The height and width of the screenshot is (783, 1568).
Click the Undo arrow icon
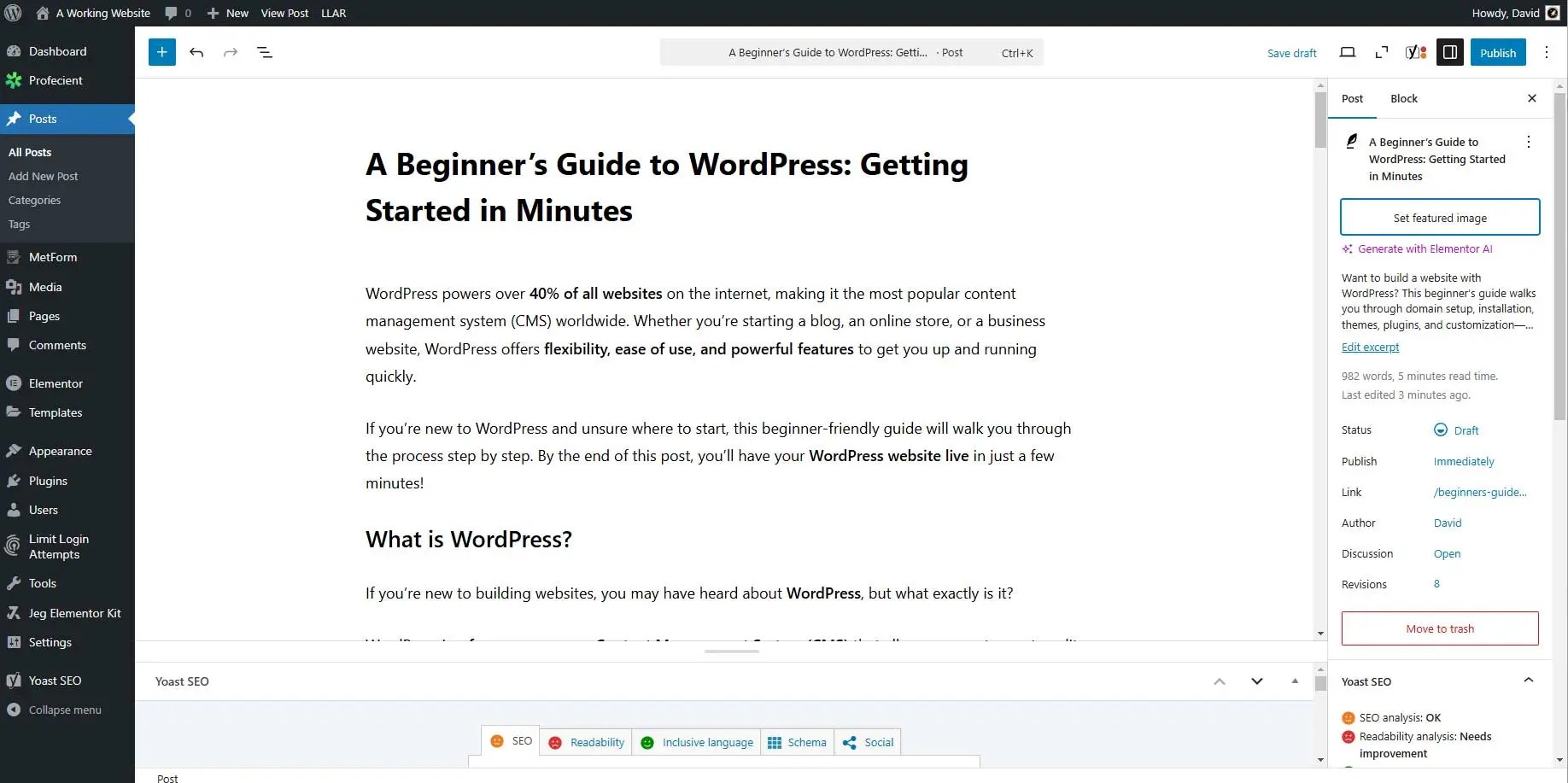(x=196, y=52)
